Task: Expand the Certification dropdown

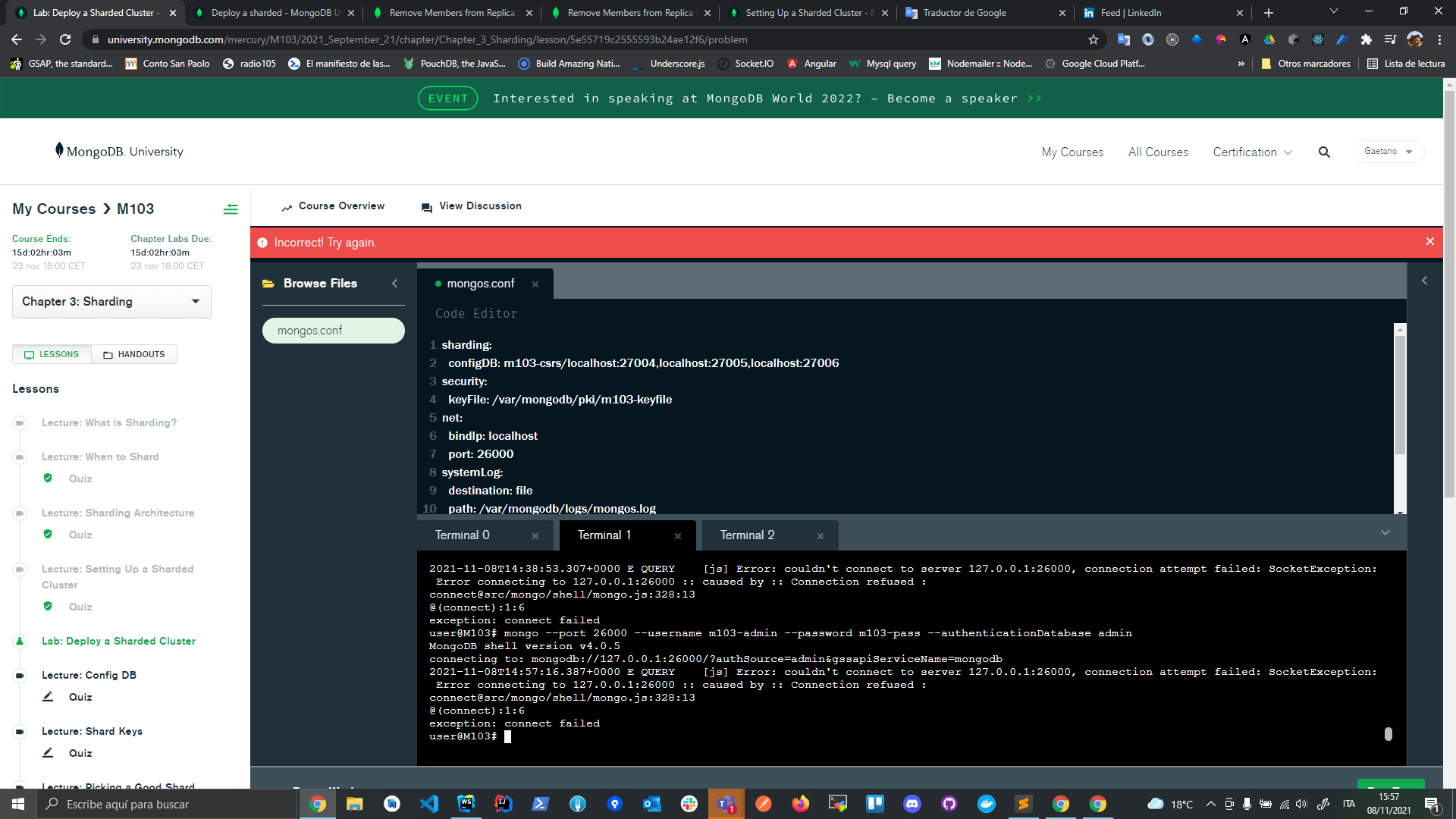Action: click(1251, 152)
